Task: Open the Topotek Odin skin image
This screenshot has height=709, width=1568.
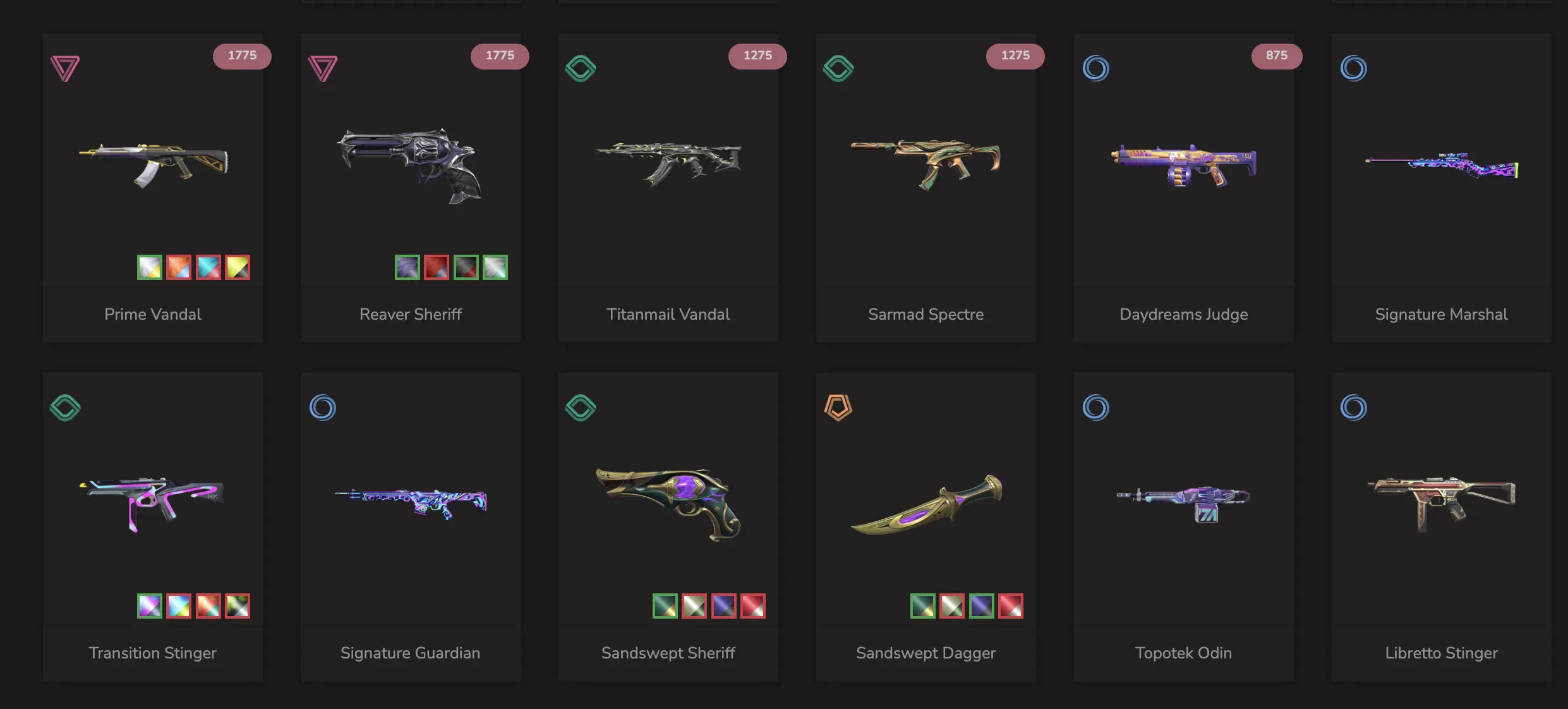Action: [x=1184, y=504]
